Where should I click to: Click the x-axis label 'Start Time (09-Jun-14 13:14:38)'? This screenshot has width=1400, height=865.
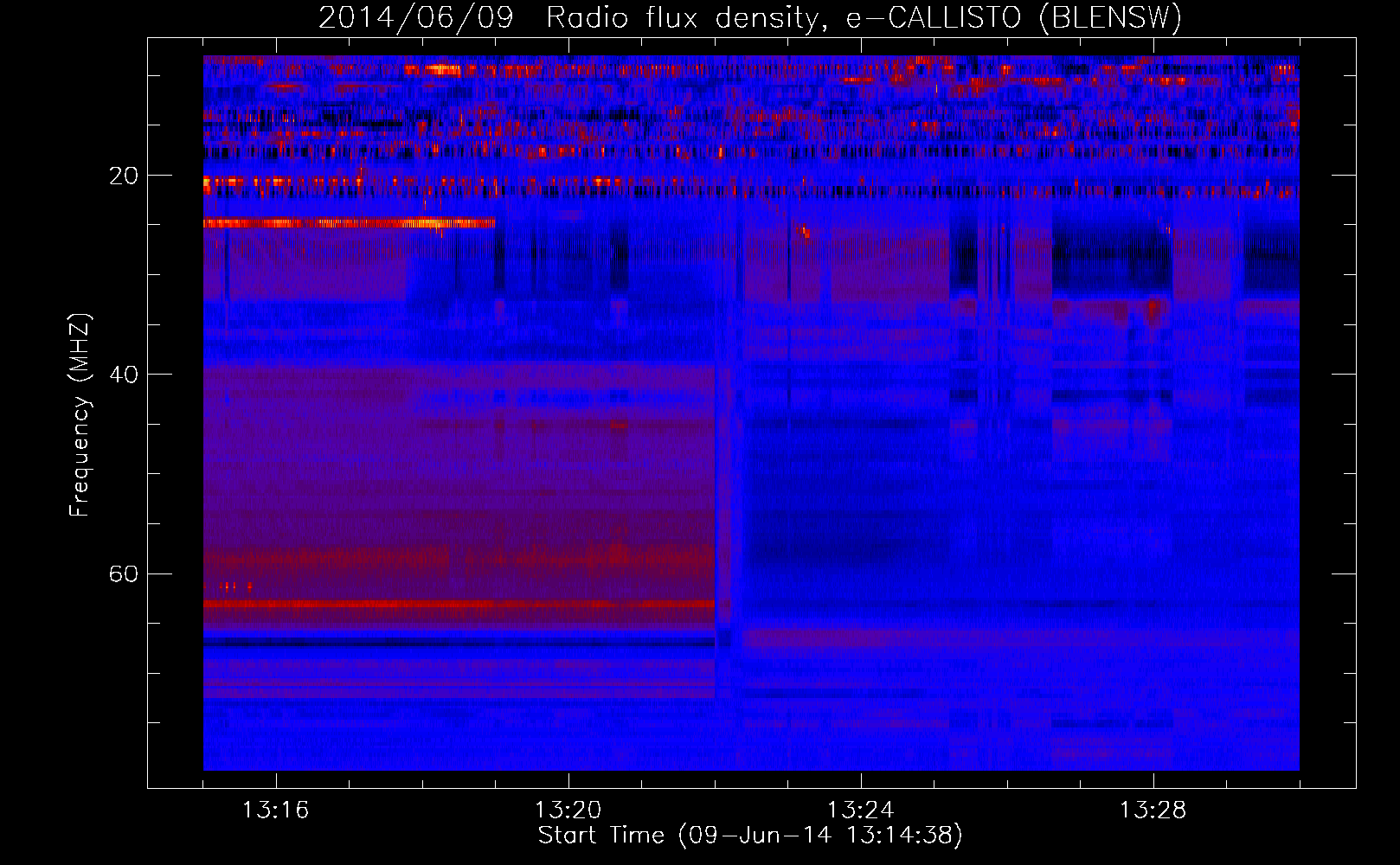tap(750, 836)
